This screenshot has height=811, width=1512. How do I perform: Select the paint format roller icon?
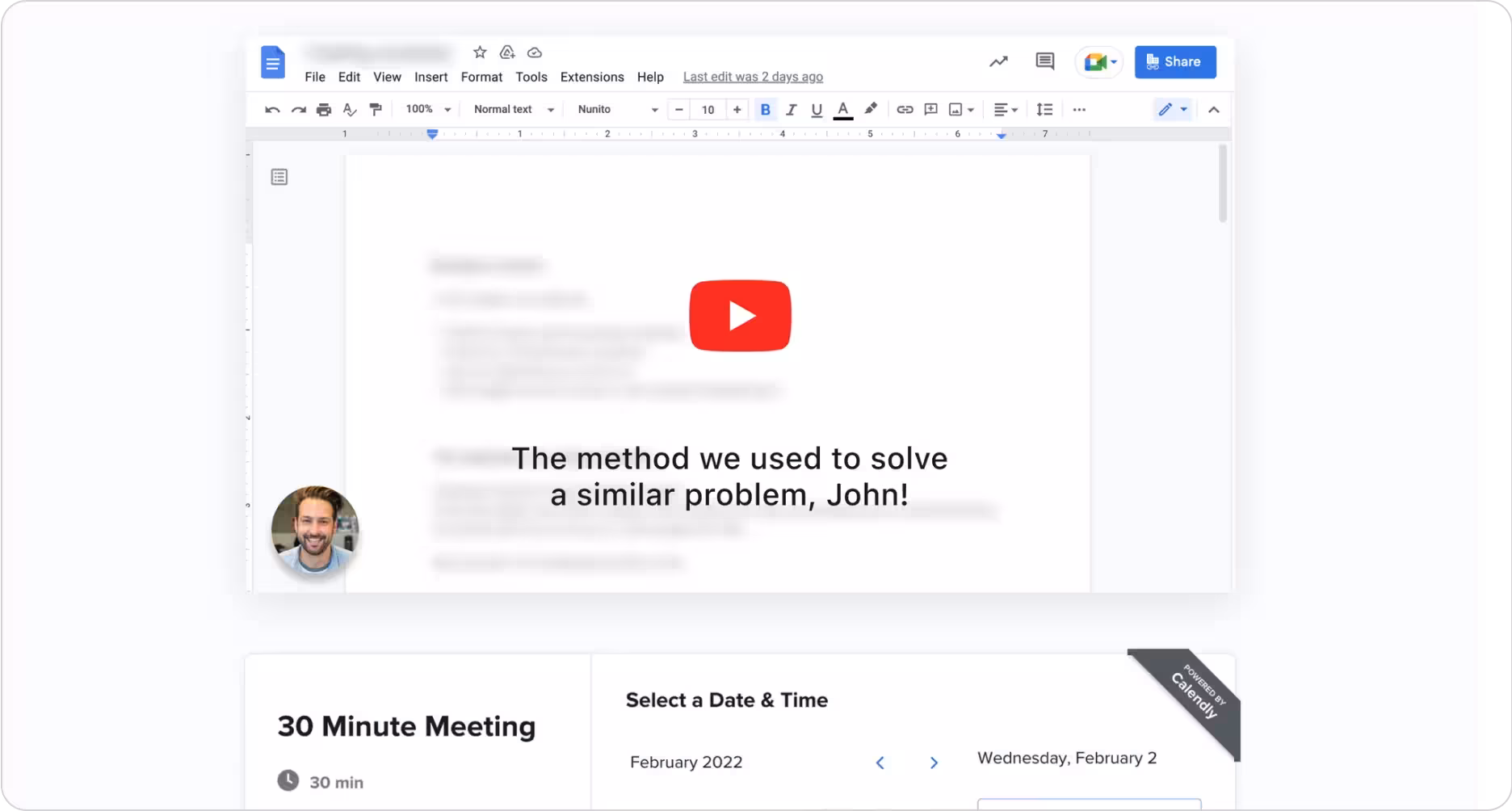pyautogui.click(x=376, y=110)
